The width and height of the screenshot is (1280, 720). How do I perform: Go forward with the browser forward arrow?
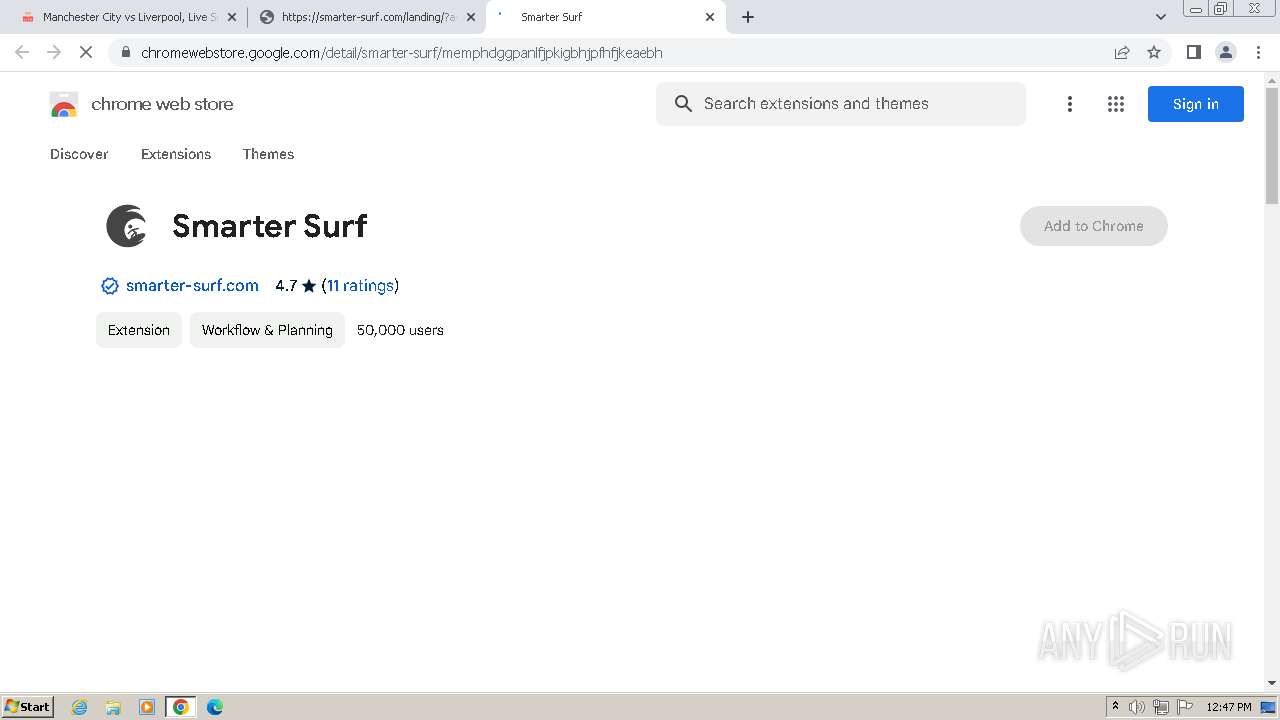[54, 52]
